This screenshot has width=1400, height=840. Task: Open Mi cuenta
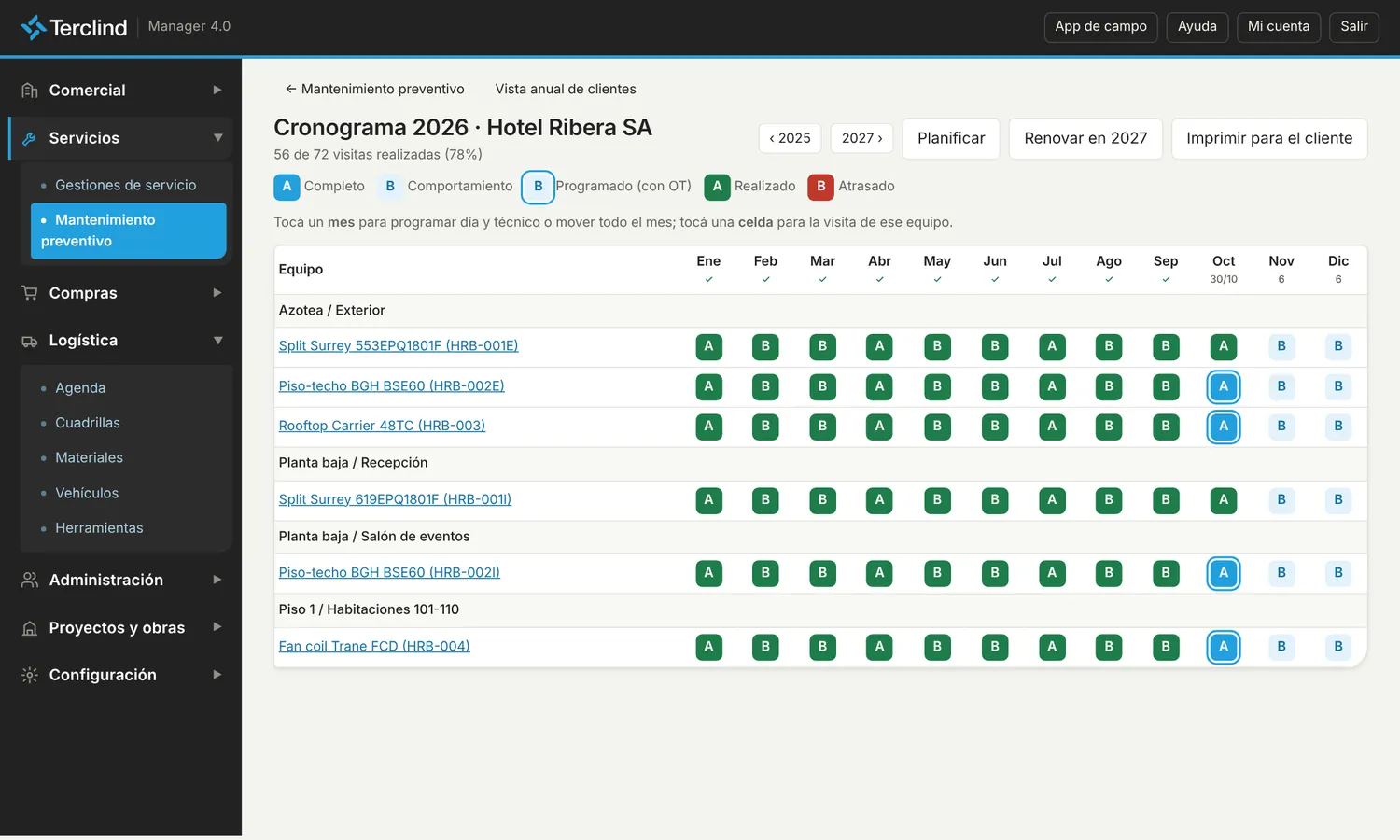1279,27
